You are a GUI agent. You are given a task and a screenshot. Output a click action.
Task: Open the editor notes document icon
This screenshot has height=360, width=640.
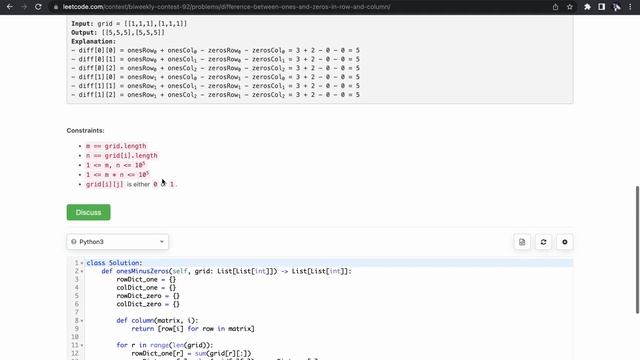pos(522,242)
